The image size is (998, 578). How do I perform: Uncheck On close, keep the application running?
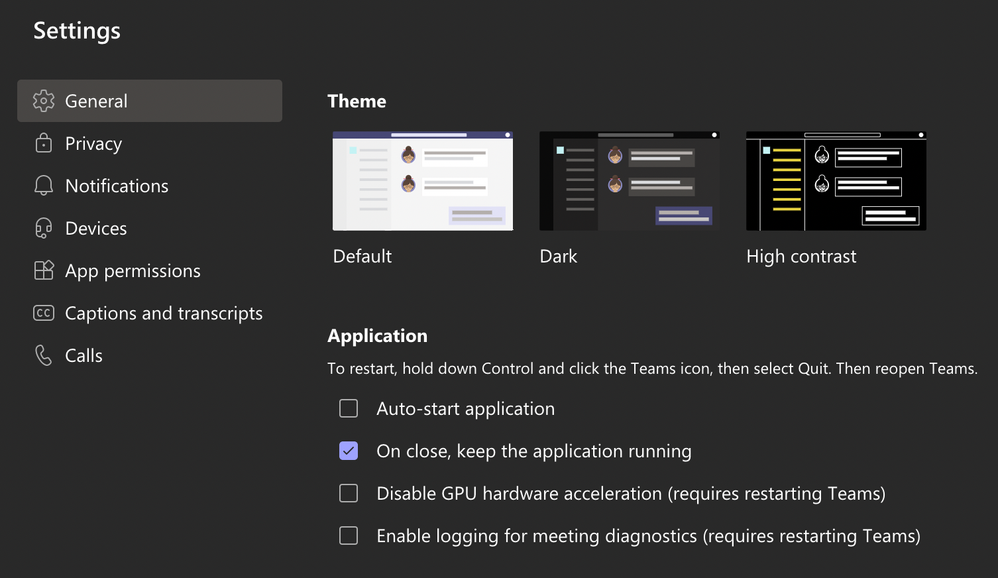point(348,451)
